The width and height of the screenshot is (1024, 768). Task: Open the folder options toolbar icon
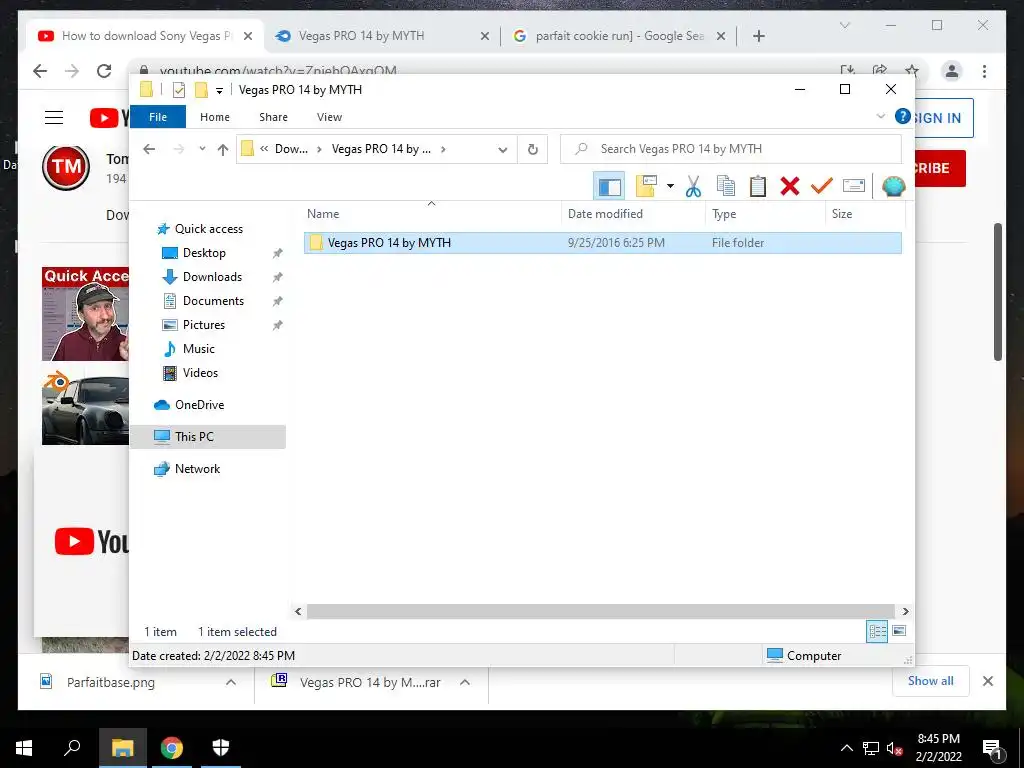[x=646, y=187]
